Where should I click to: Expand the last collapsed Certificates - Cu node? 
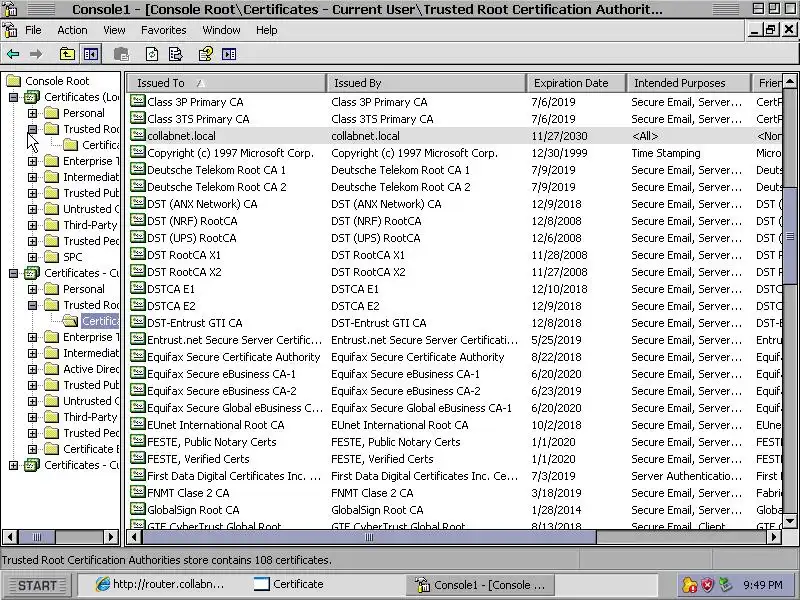14,465
